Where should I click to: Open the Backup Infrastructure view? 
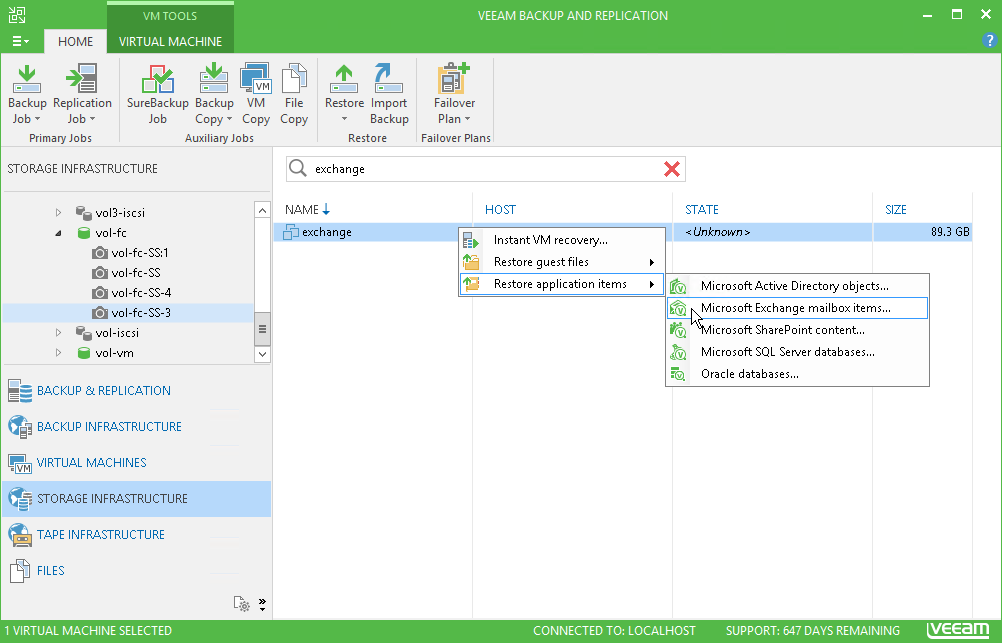click(137, 426)
